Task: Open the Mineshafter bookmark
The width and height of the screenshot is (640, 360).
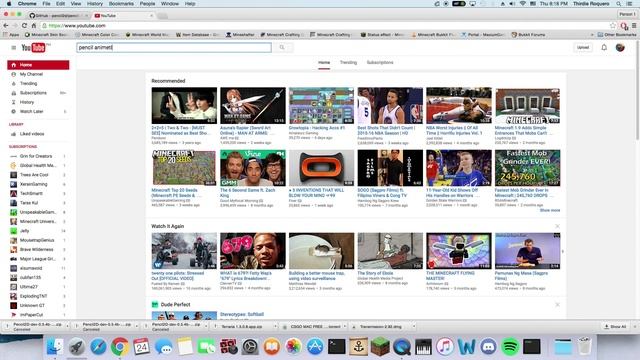Action: point(240,35)
